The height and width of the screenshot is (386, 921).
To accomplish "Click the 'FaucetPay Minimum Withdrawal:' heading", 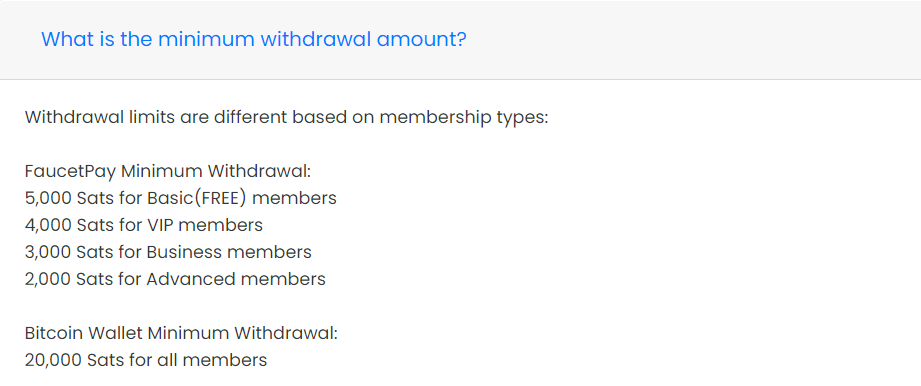I will click(x=167, y=172).
